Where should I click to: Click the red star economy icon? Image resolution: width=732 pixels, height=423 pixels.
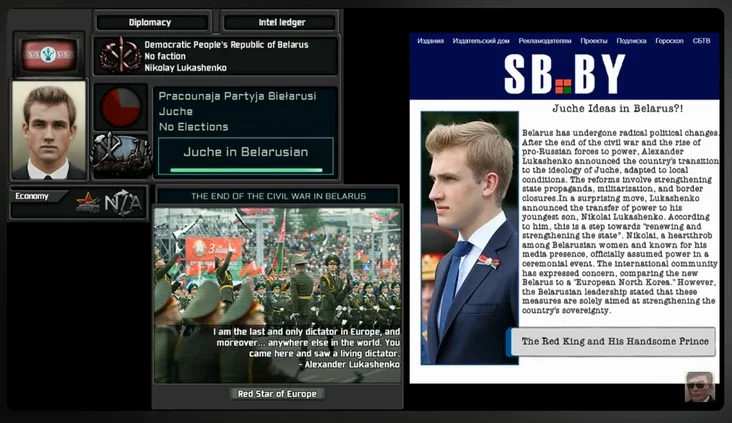[88, 203]
